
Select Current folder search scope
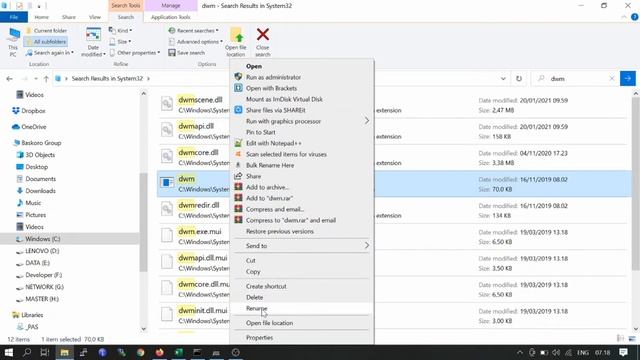pos(46,31)
